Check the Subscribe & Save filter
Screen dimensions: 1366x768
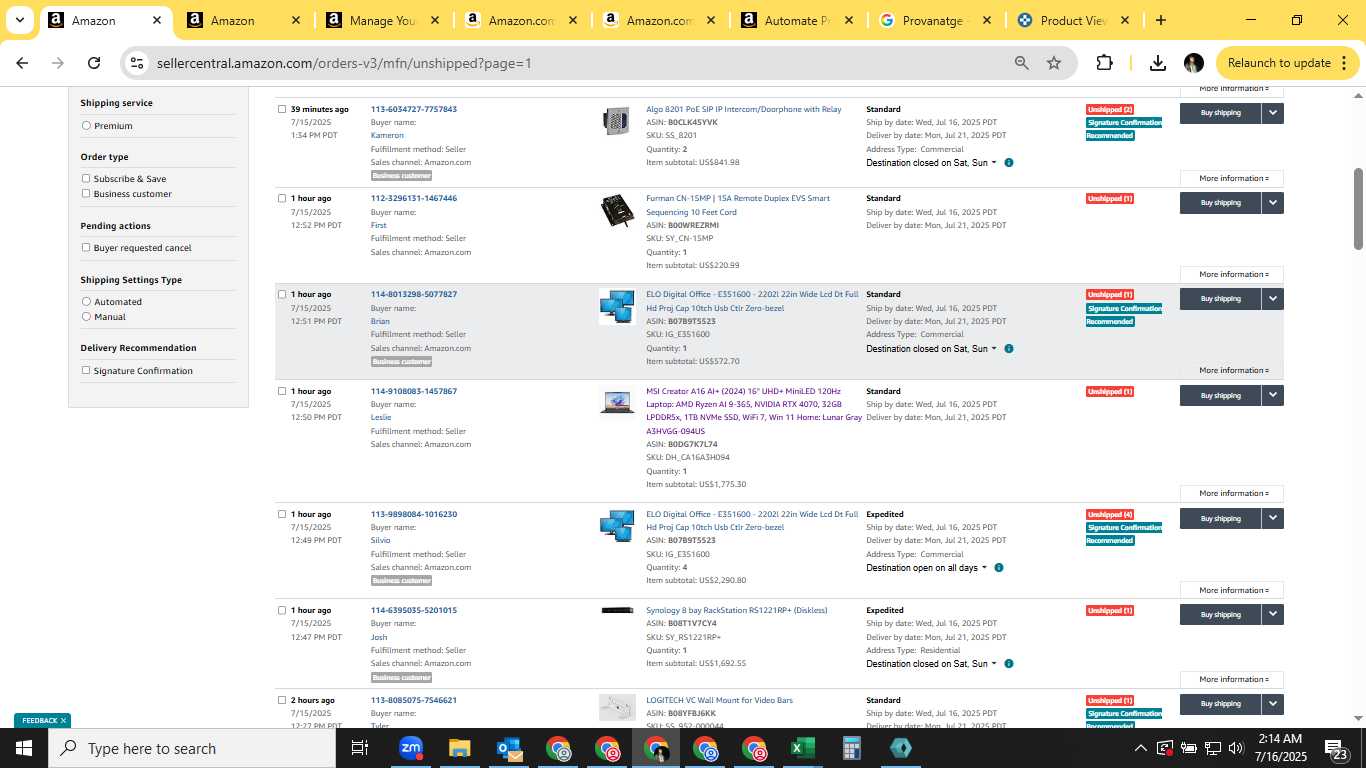(86, 179)
